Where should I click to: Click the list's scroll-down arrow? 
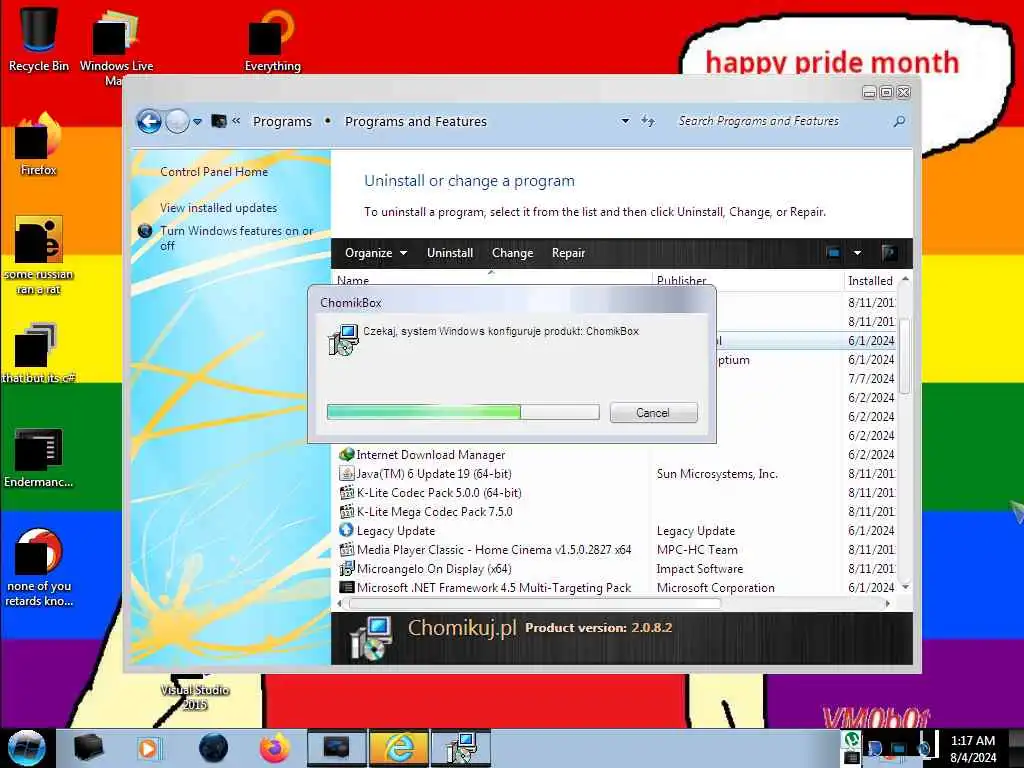click(905, 587)
